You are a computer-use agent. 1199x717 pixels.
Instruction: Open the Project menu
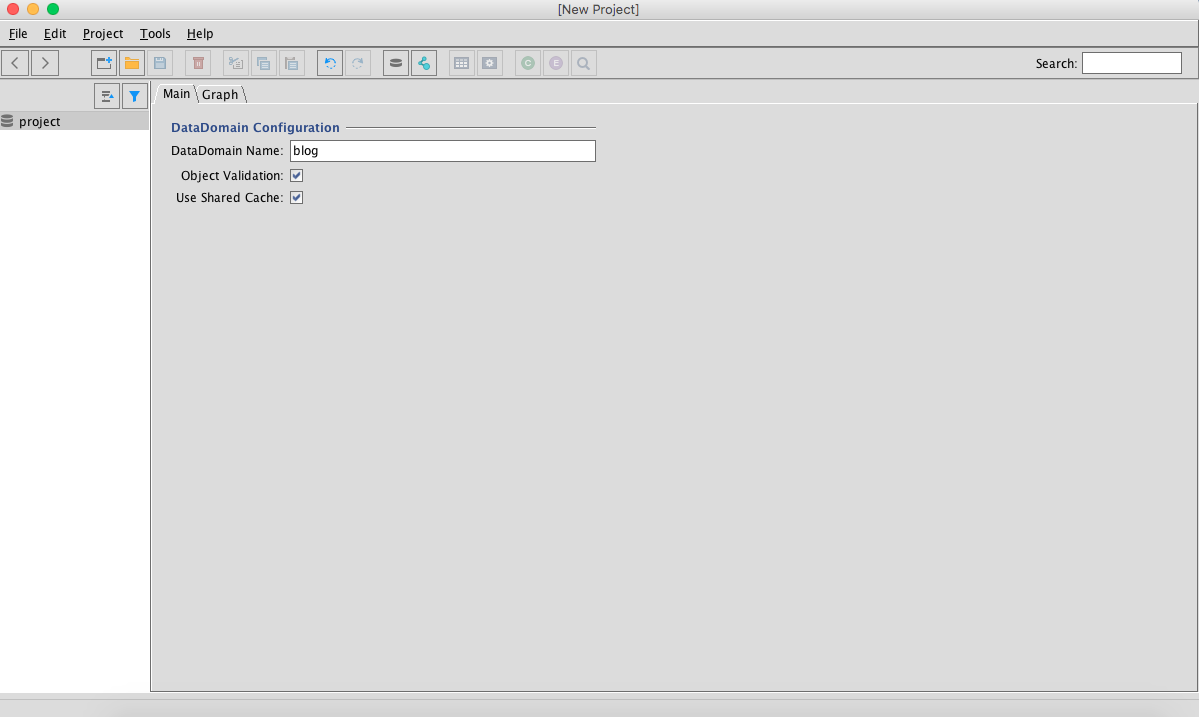(102, 34)
